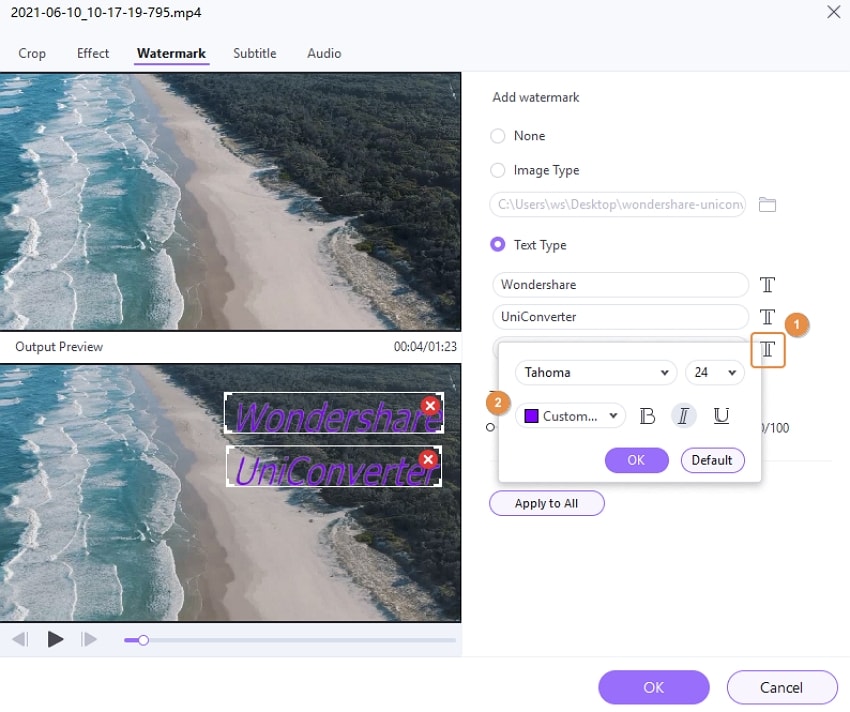
Task: Remove the UniConverter watermark from preview
Action: coord(428,459)
